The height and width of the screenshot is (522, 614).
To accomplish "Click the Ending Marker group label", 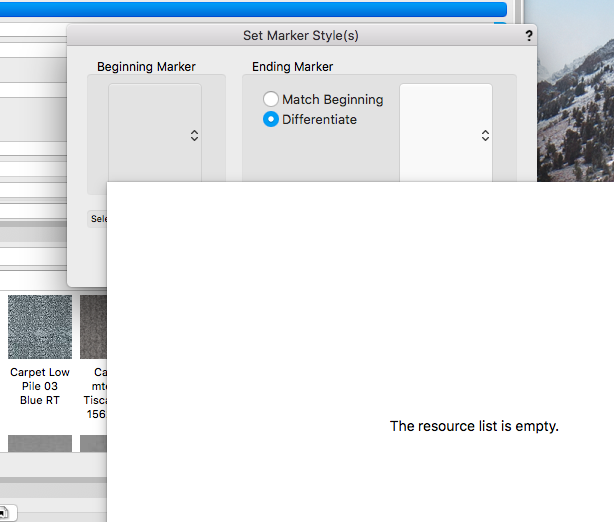I will pyautogui.click(x=293, y=67).
